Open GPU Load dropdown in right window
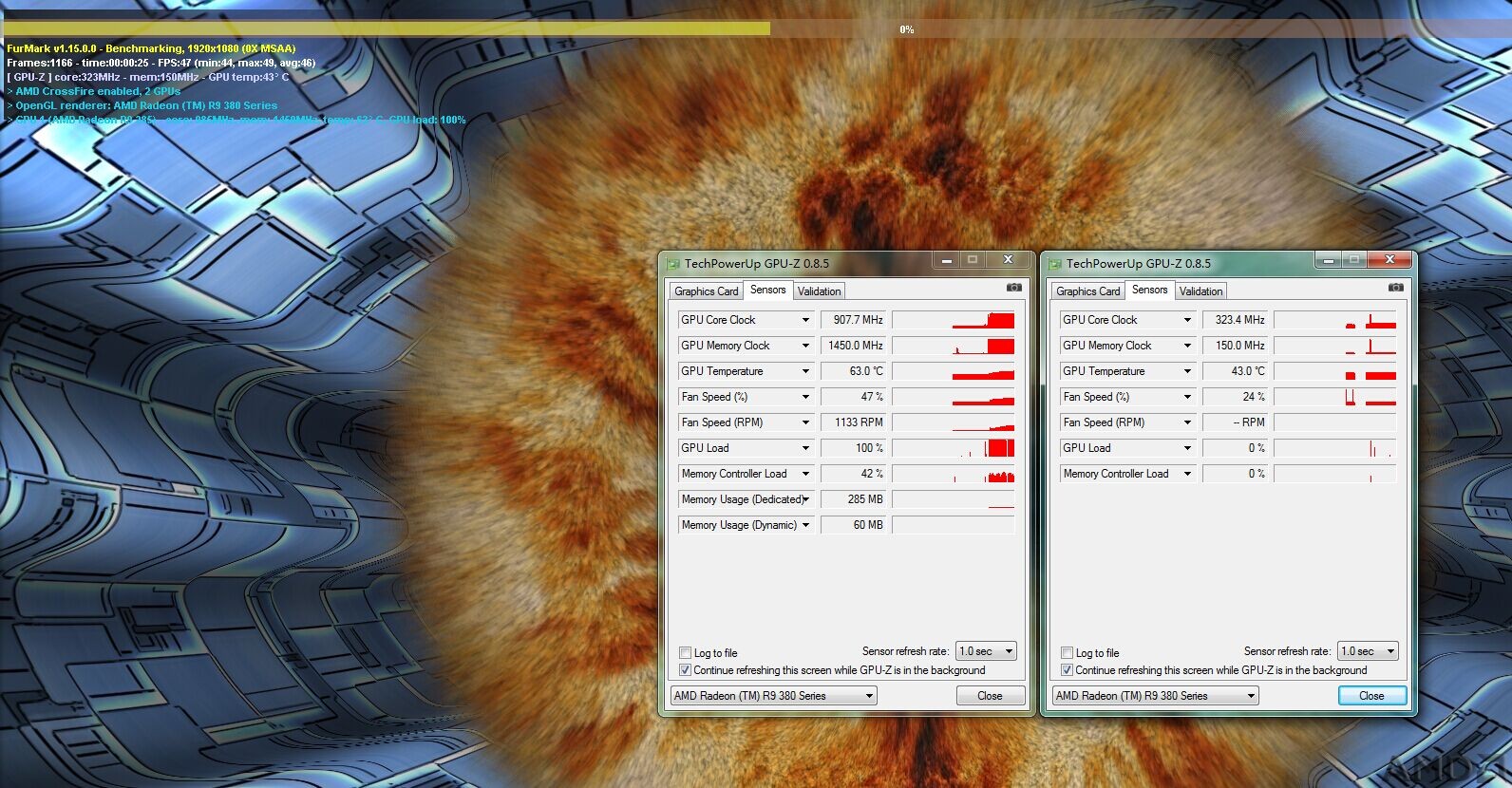 (x=1187, y=448)
